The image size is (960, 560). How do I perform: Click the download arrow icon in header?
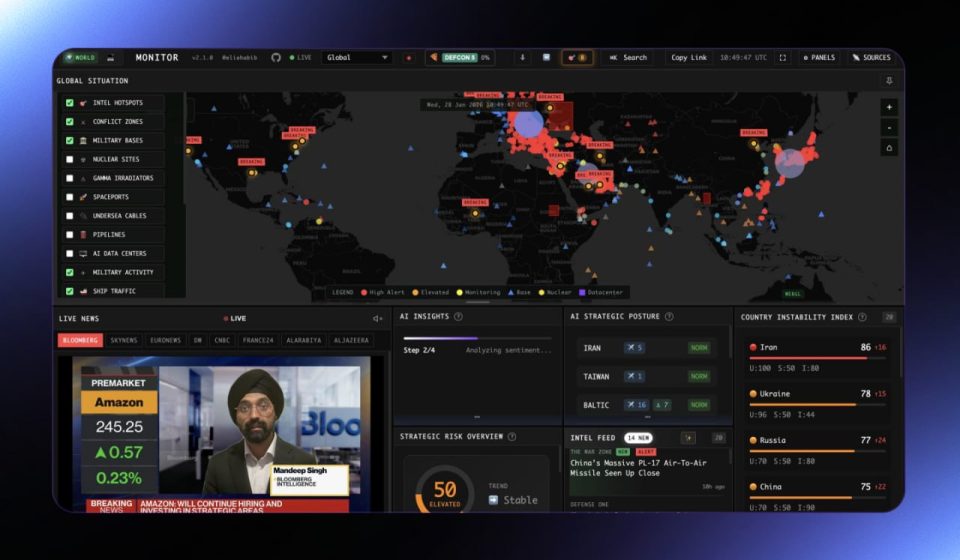pyautogui.click(x=522, y=58)
